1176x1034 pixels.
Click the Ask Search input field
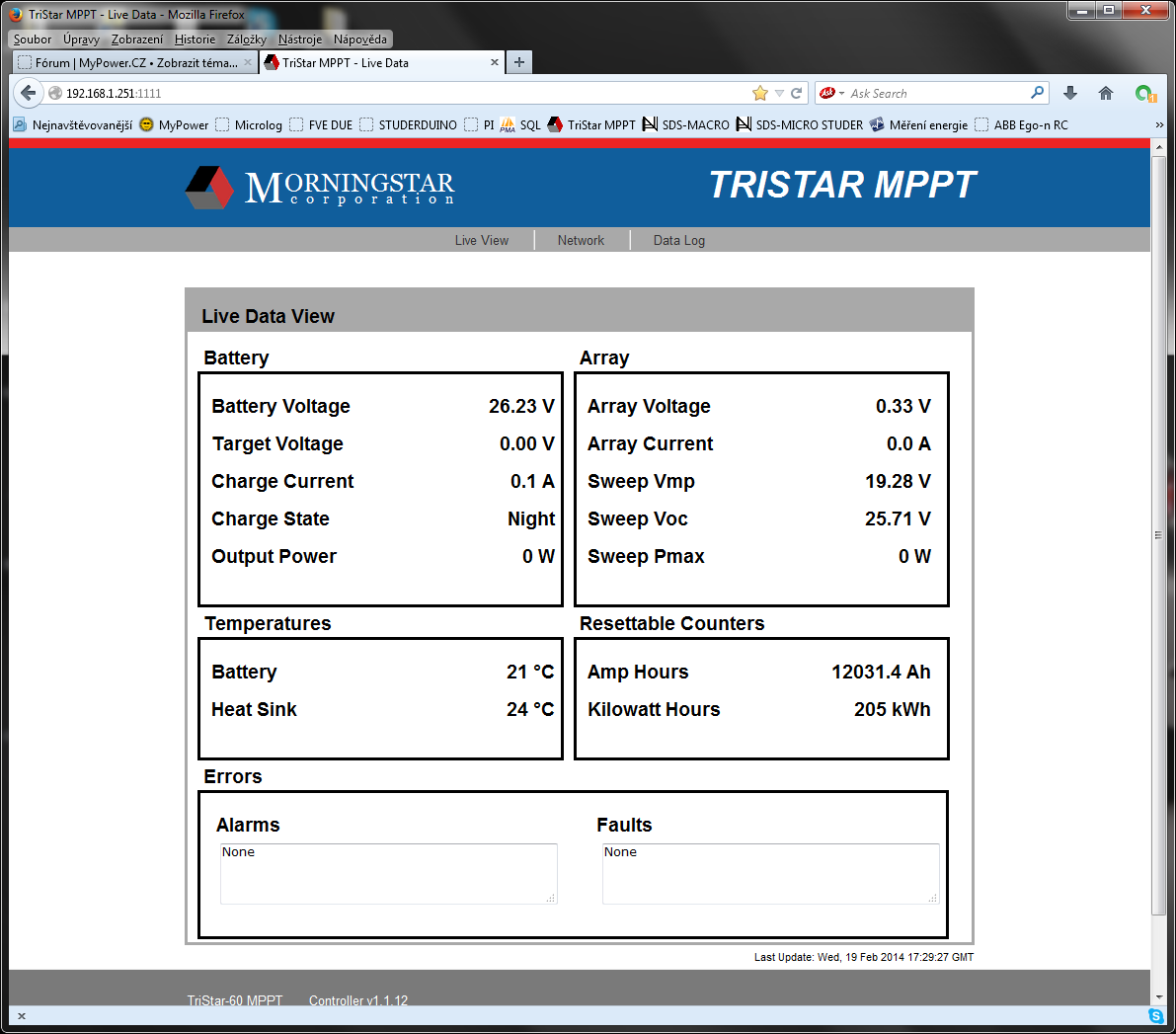pos(937,93)
